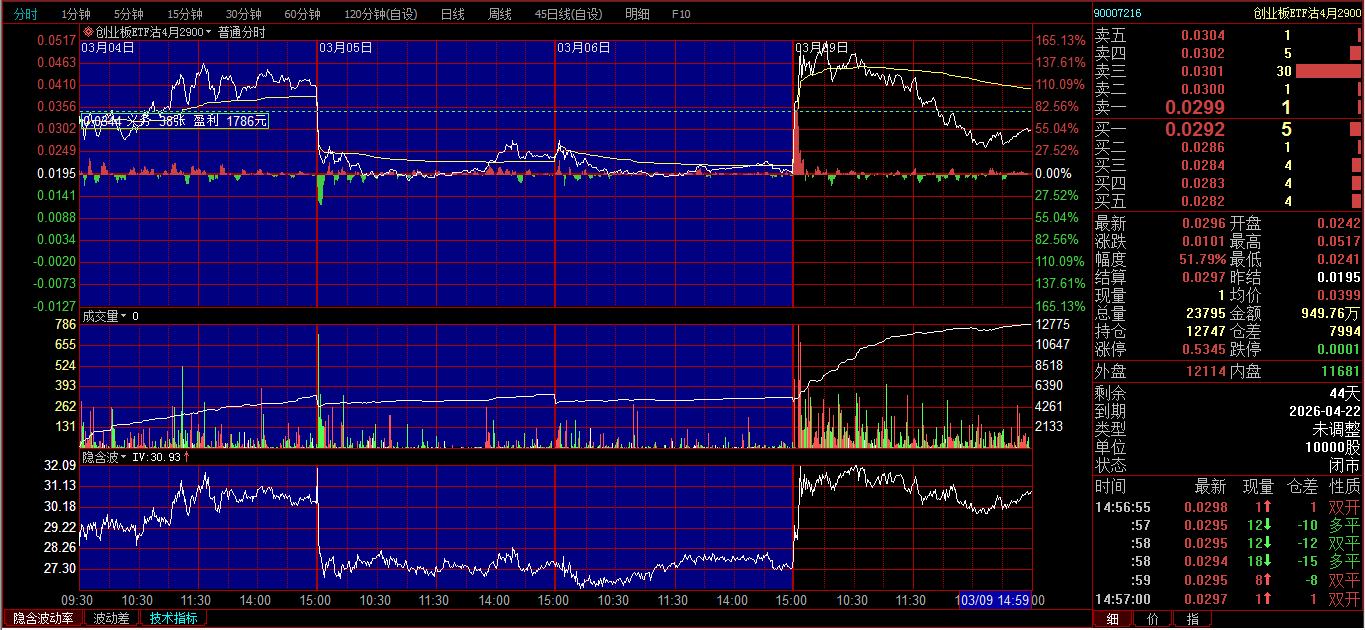Screen dimensions: 1365x630
Task: Select the 技术指标 bottom tab
Action: tap(174, 618)
